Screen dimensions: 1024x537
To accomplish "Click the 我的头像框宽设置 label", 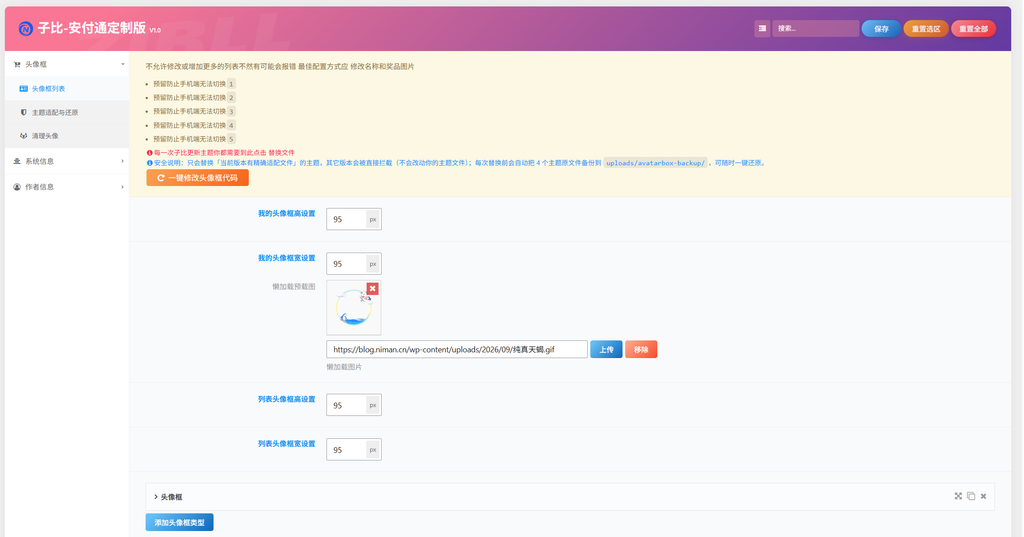I will click(287, 258).
